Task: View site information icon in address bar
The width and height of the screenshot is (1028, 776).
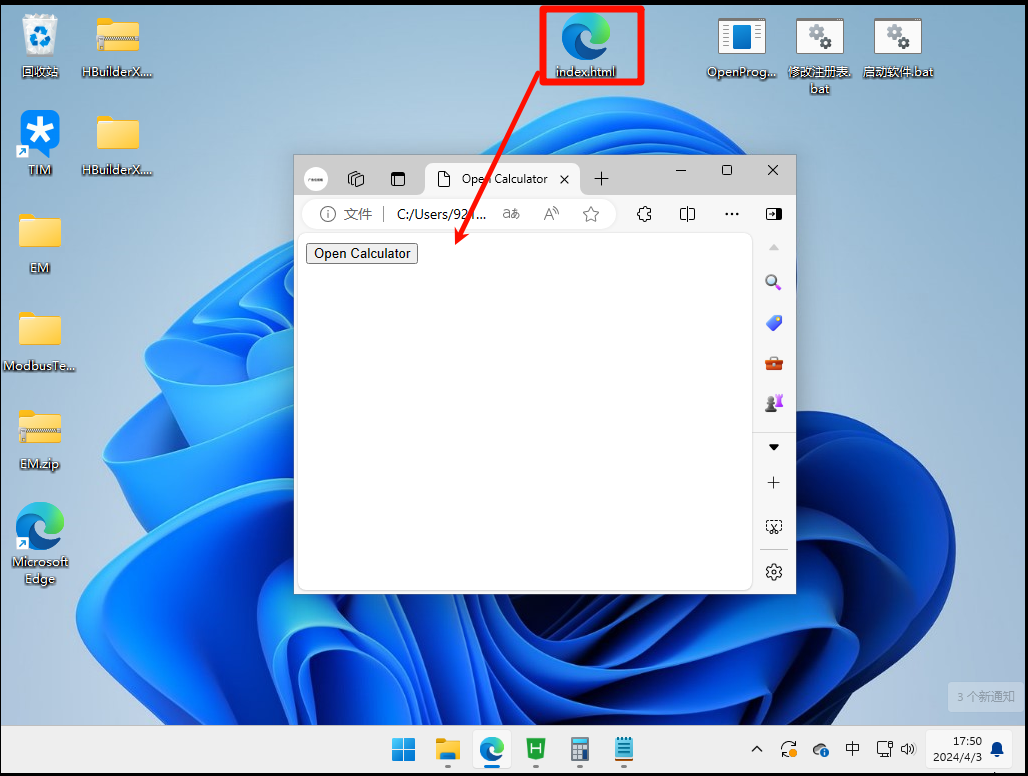Action: coord(328,214)
